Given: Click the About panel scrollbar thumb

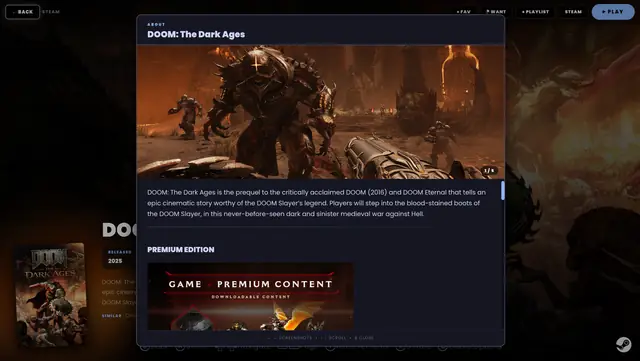Looking at the screenshot, I should [502, 190].
